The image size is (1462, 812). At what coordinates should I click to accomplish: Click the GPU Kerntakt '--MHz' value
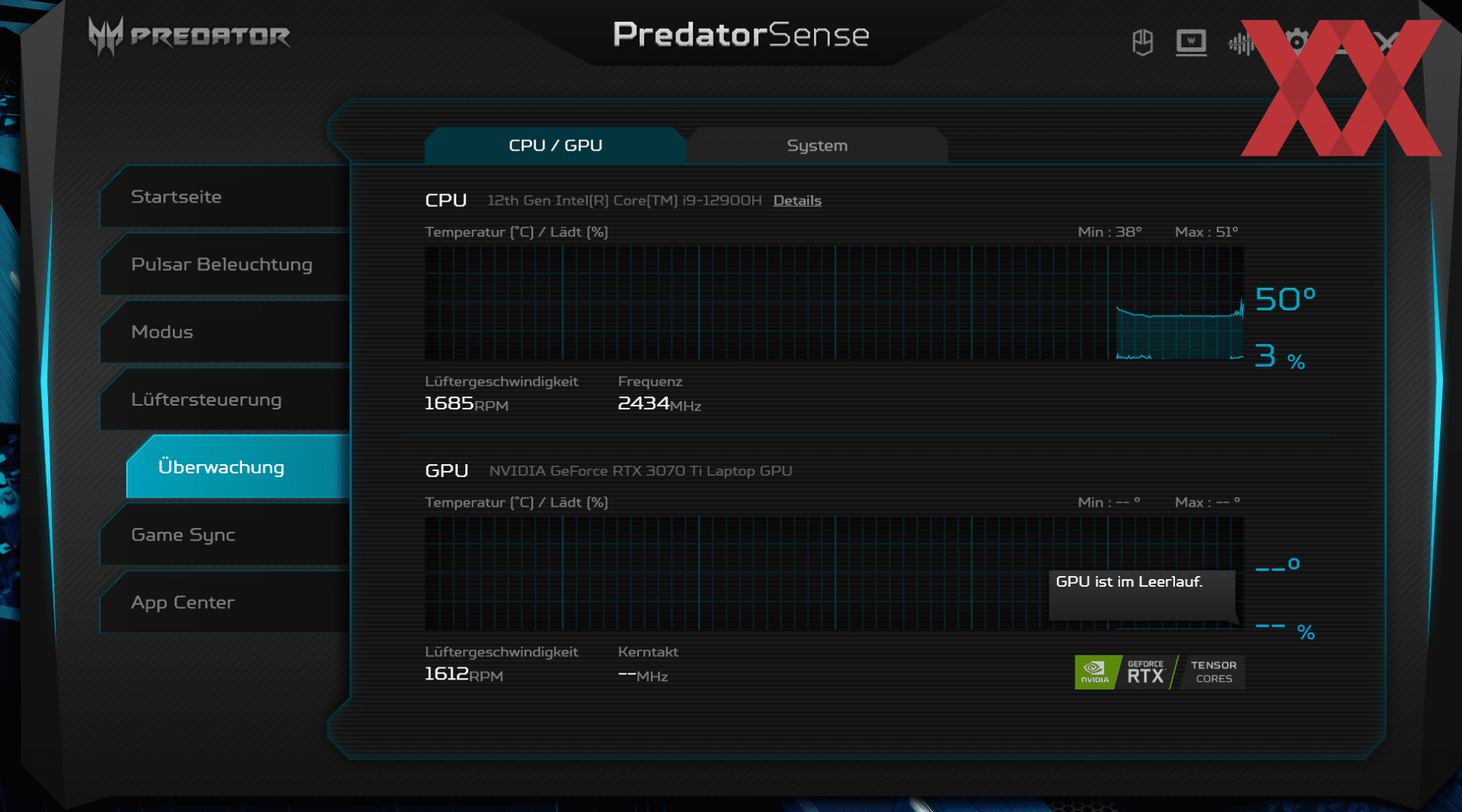[x=643, y=676]
